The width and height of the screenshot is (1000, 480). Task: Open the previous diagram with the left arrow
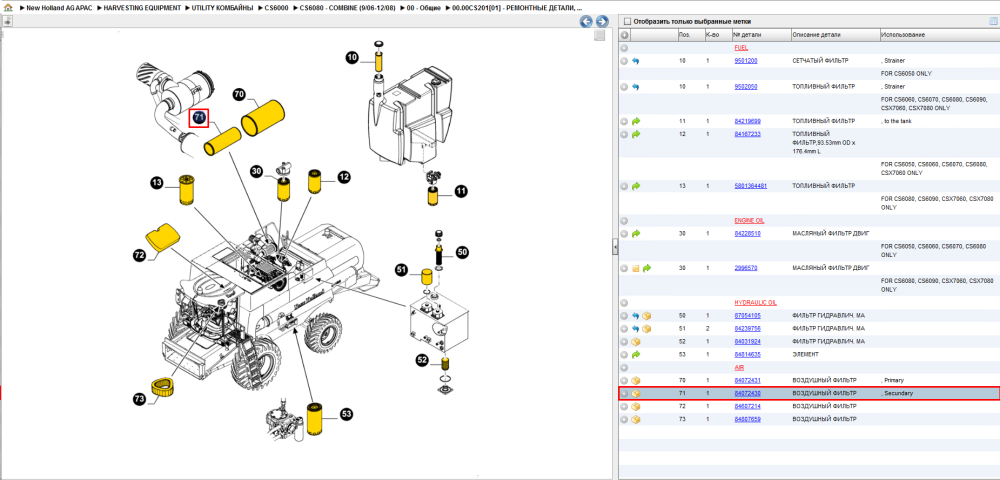click(x=586, y=22)
